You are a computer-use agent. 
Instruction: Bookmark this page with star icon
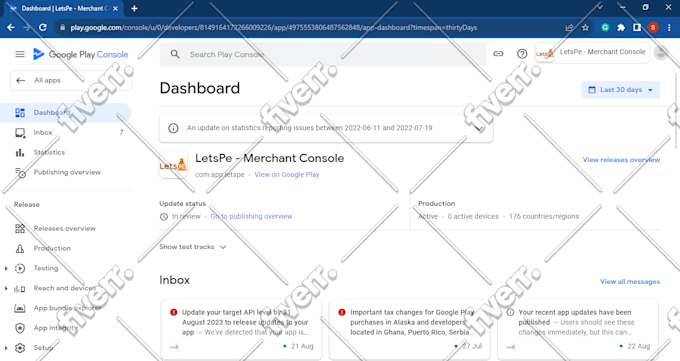pos(585,27)
